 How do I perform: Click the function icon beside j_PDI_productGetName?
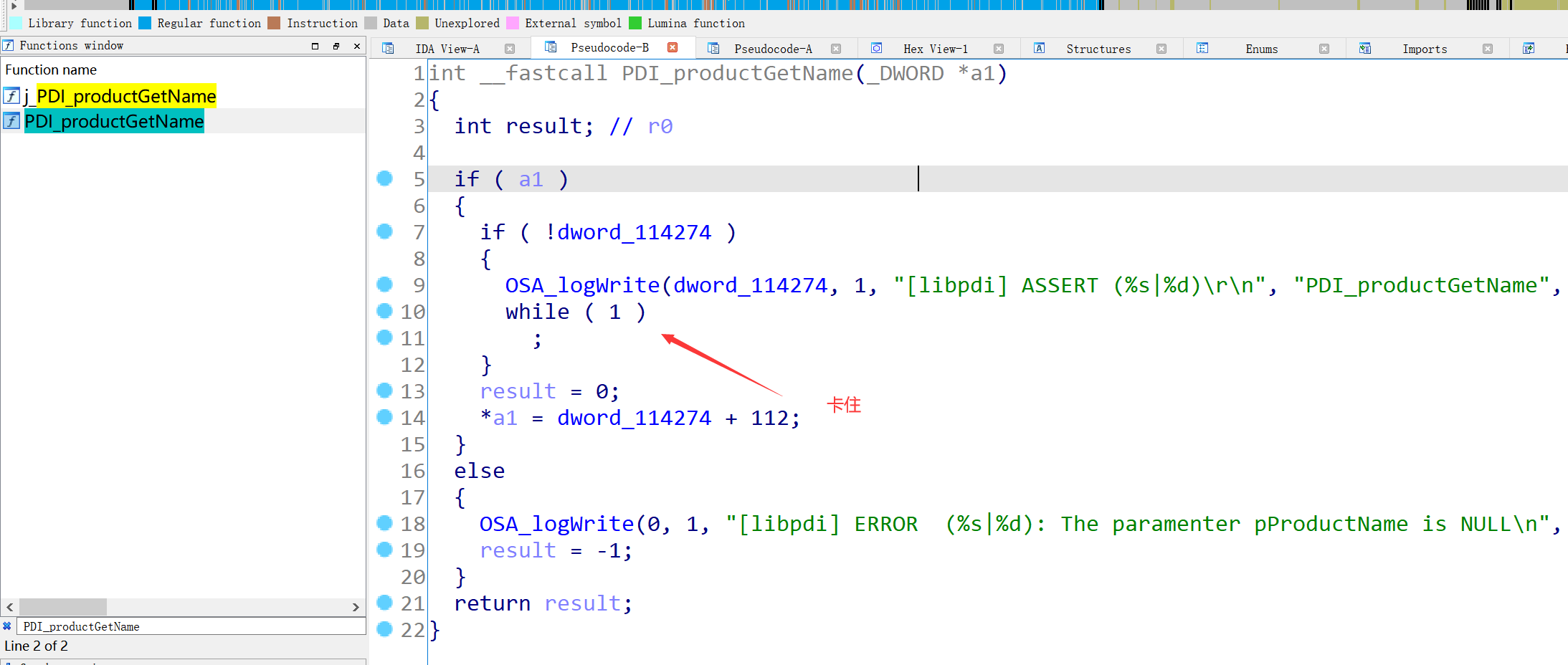pyautogui.click(x=11, y=95)
